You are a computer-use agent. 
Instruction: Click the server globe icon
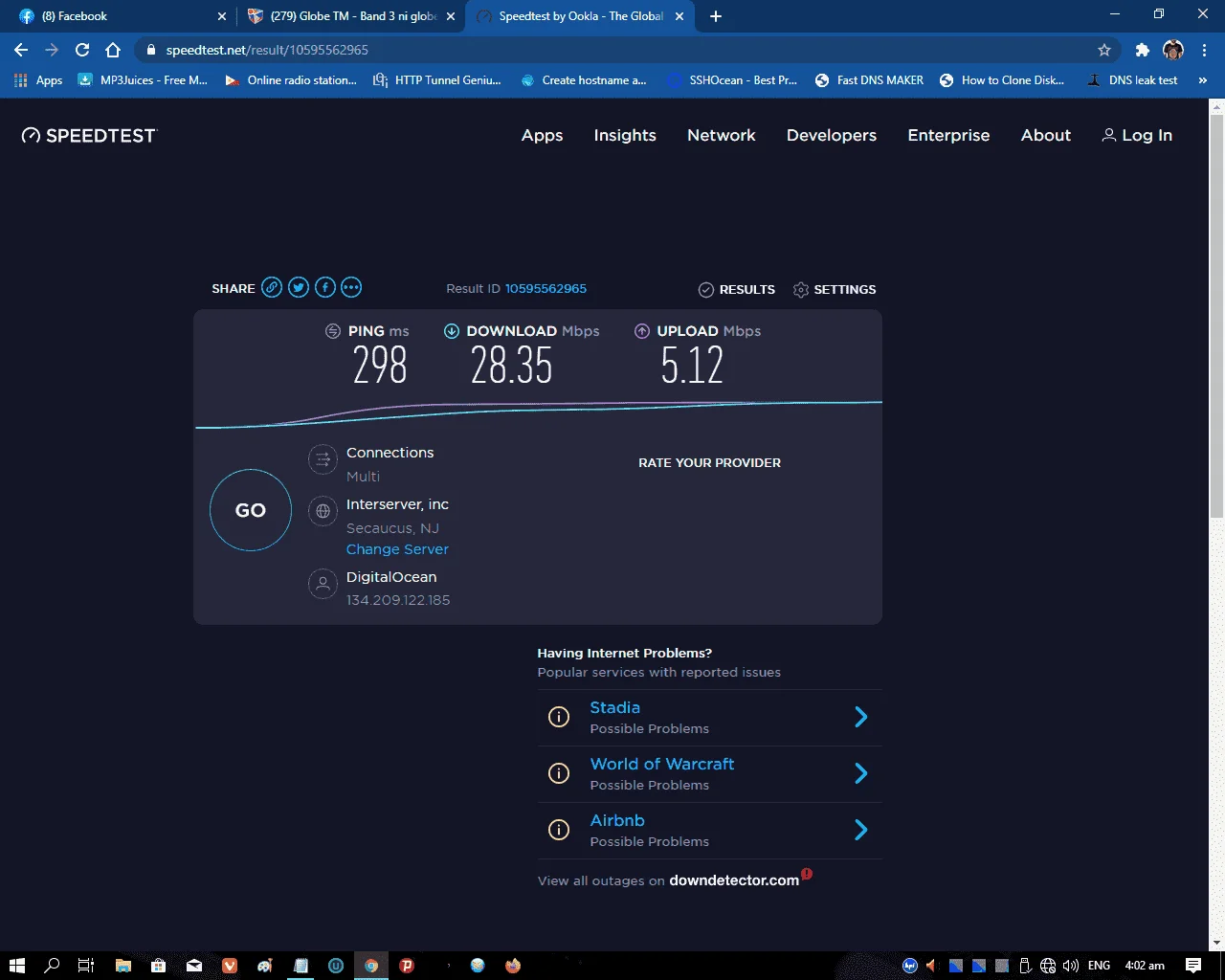[323, 511]
